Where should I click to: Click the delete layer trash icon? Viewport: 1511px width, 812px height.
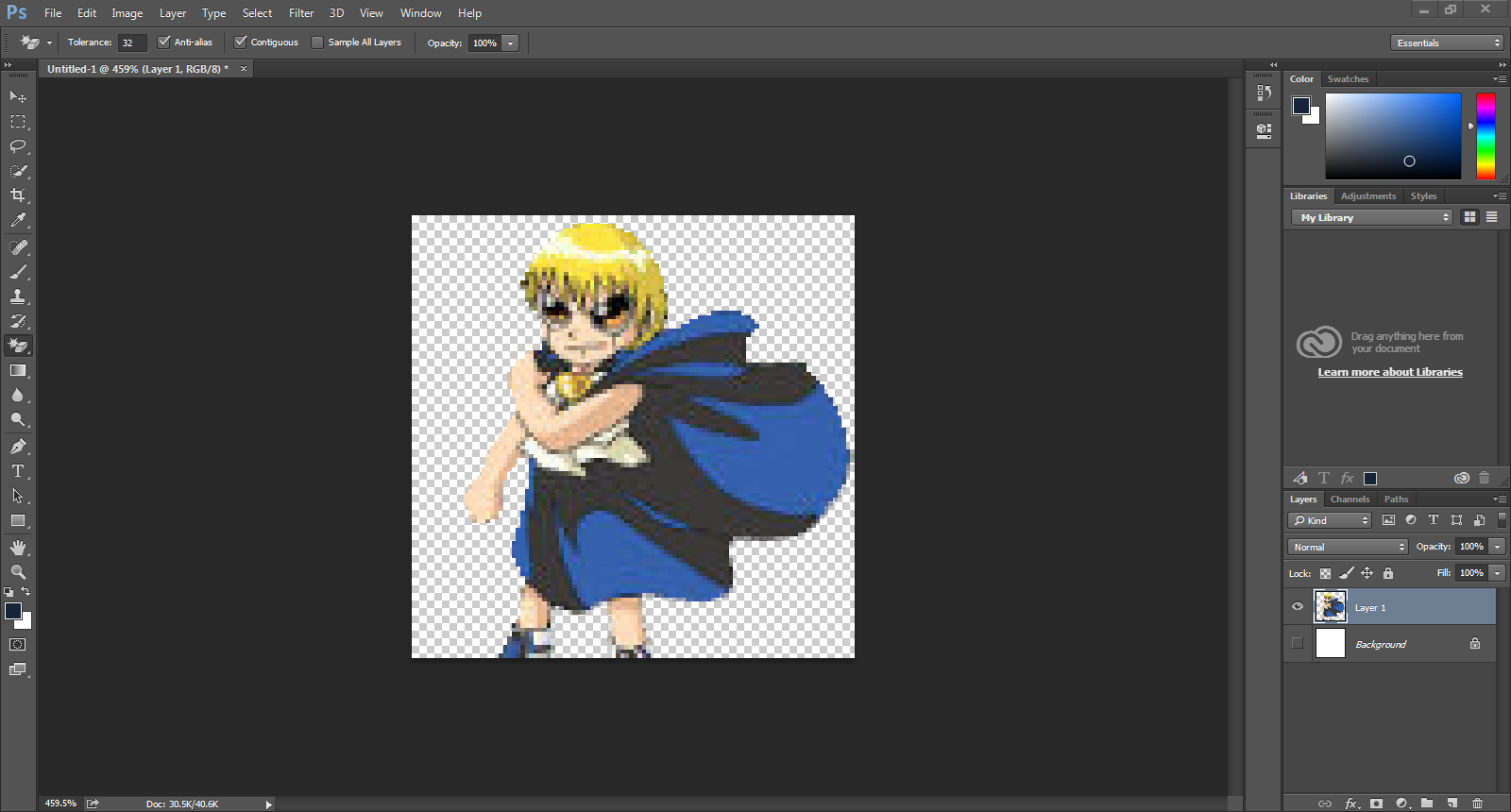click(x=1478, y=804)
